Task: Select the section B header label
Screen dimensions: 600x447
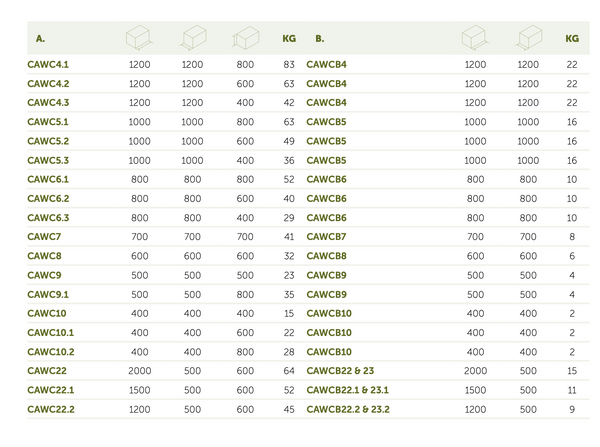Action: coord(319,39)
